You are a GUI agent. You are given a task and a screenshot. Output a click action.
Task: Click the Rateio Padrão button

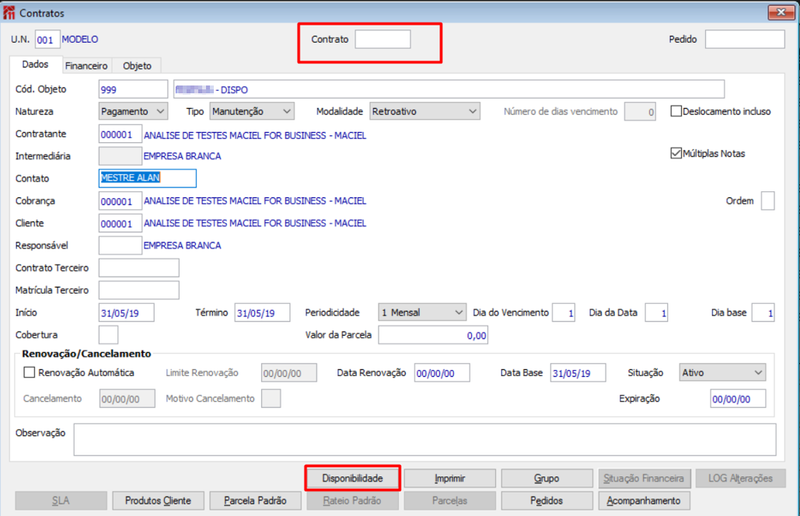[352, 501]
